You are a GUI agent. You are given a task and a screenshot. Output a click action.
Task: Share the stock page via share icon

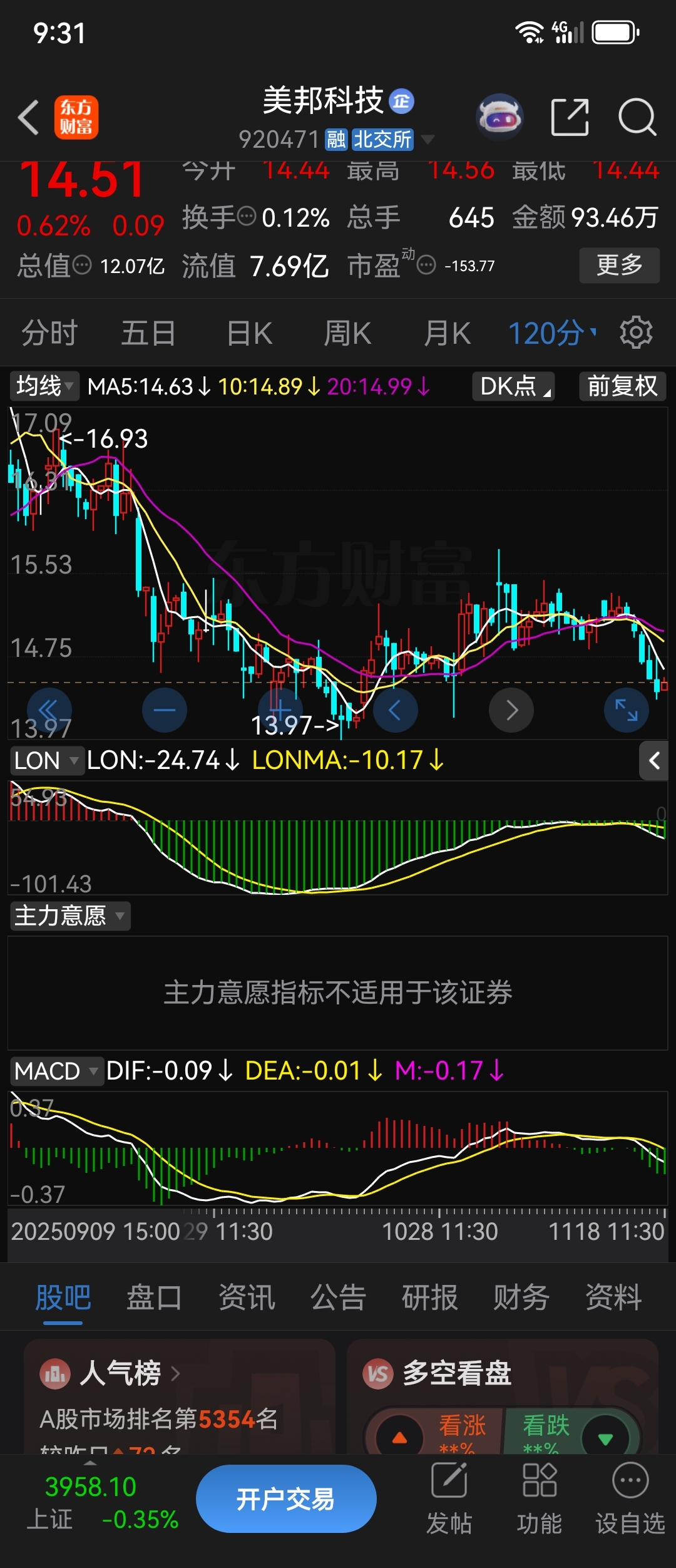pyautogui.click(x=570, y=117)
